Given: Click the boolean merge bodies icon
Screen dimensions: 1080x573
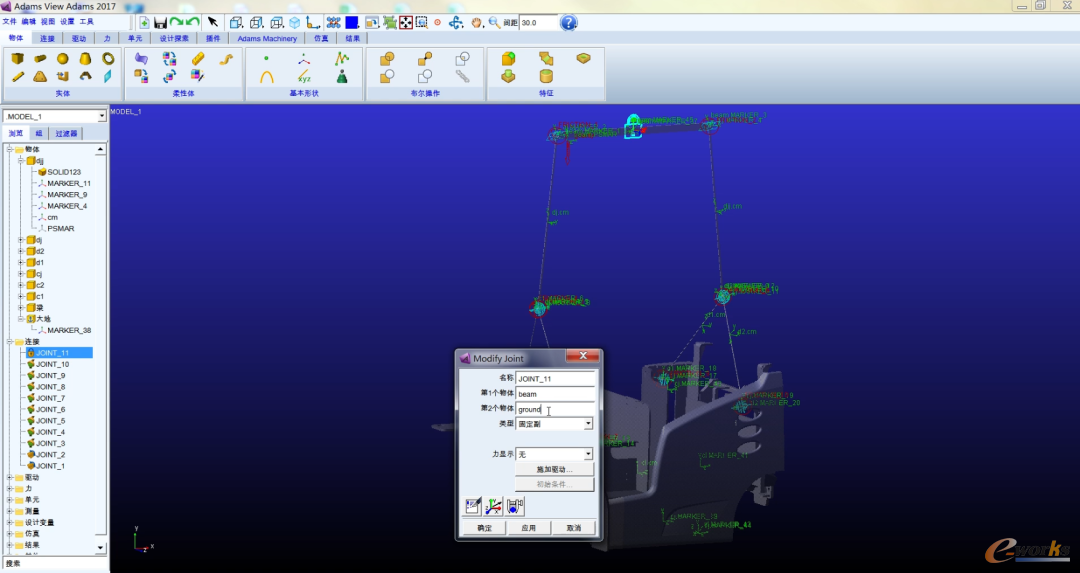Looking at the screenshot, I should click(425, 59).
